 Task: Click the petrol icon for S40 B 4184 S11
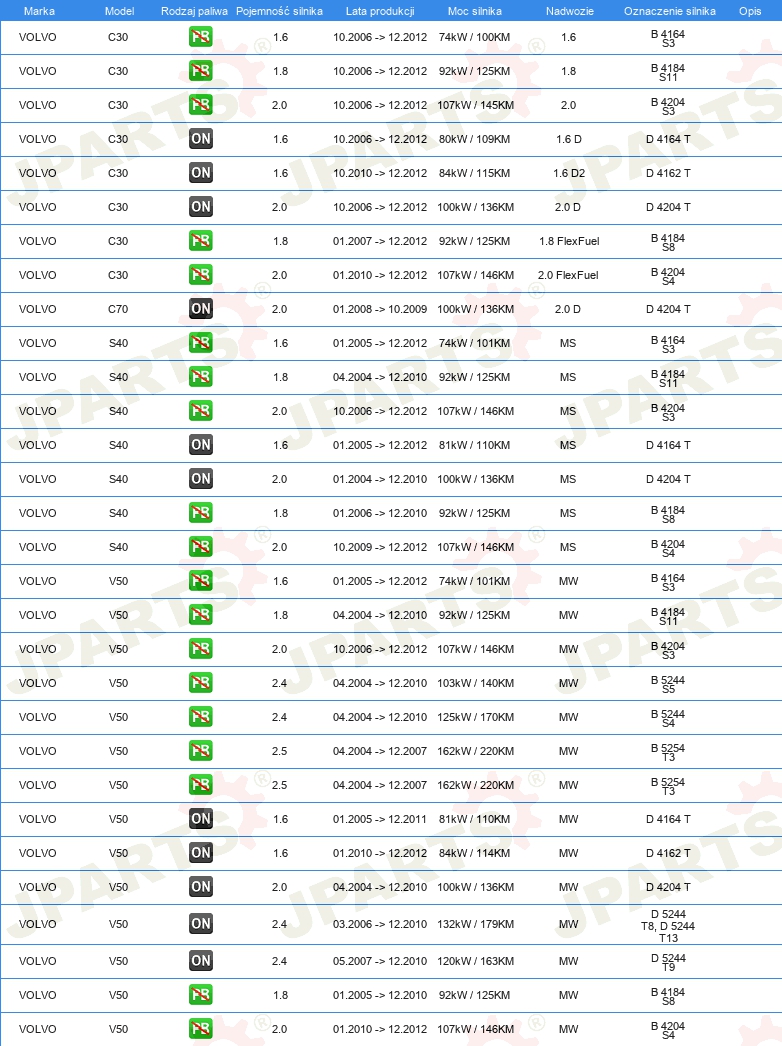click(x=201, y=377)
